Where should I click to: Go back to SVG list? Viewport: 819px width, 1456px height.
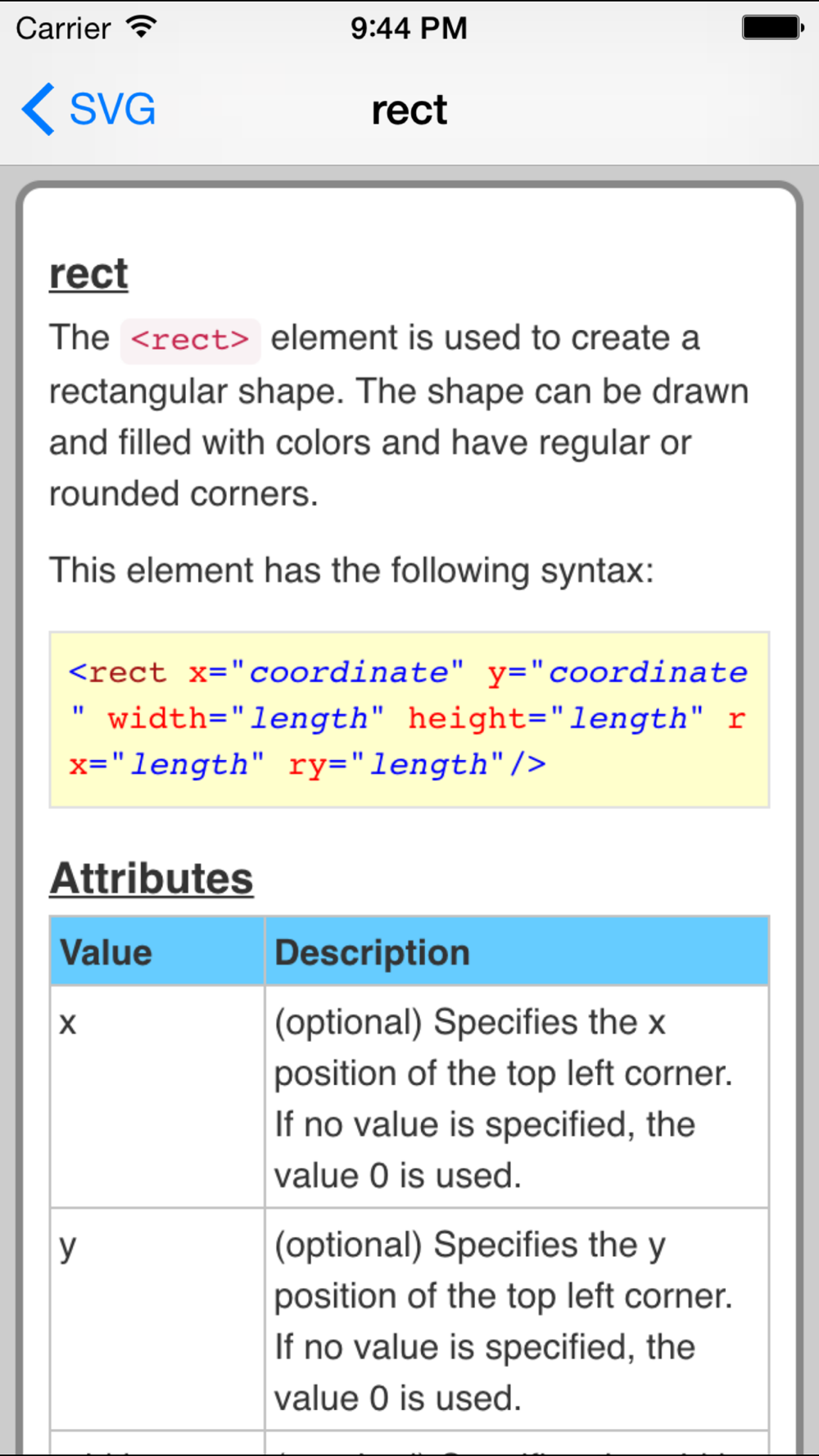click(x=89, y=109)
